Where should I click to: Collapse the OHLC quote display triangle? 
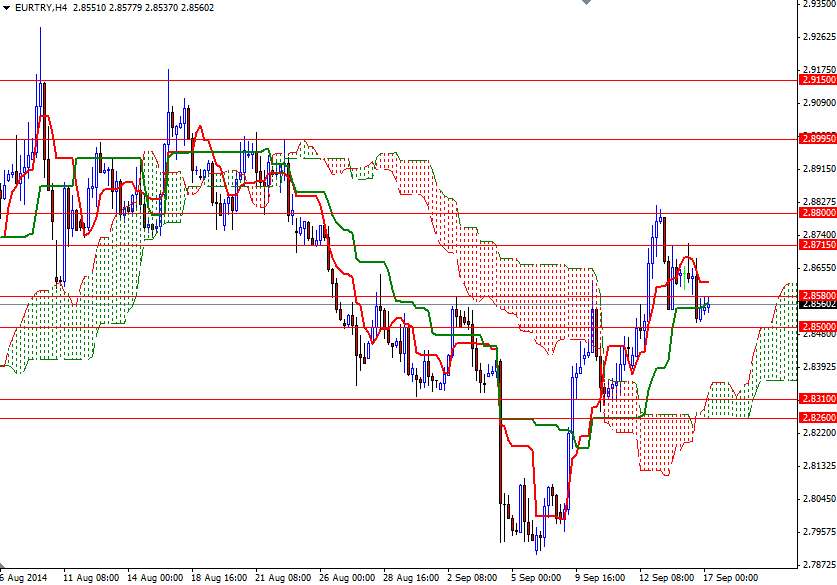click(x=7, y=6)
